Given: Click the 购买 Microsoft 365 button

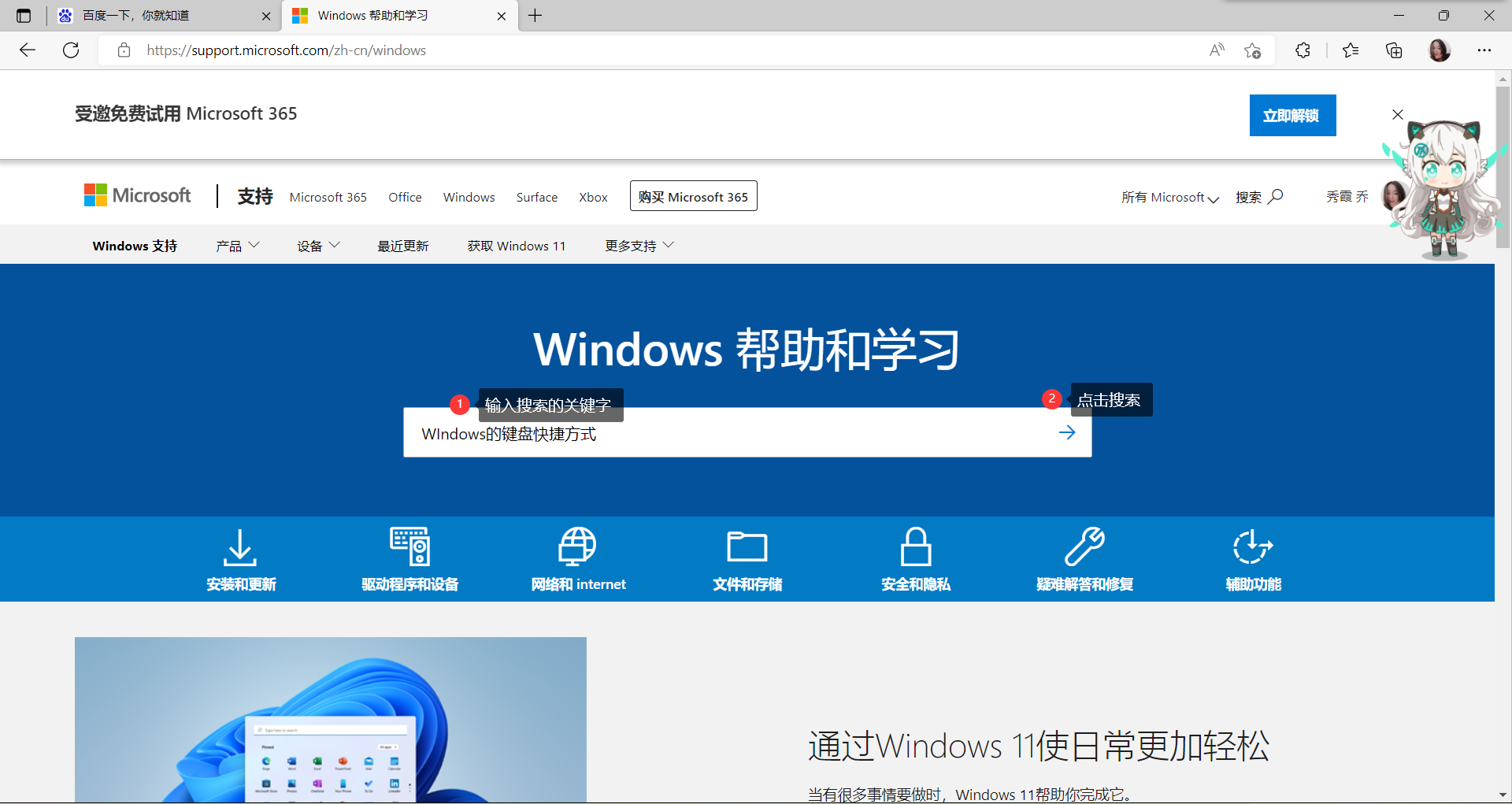Looking at the screenshot, I should point(694,196).
